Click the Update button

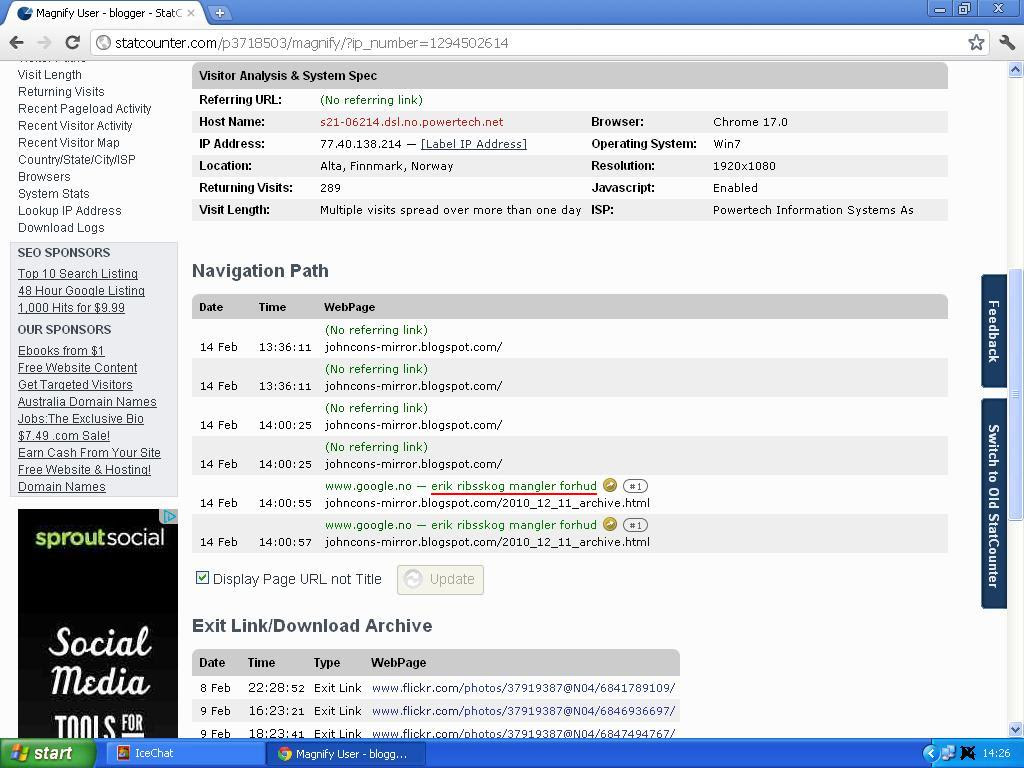440,579
